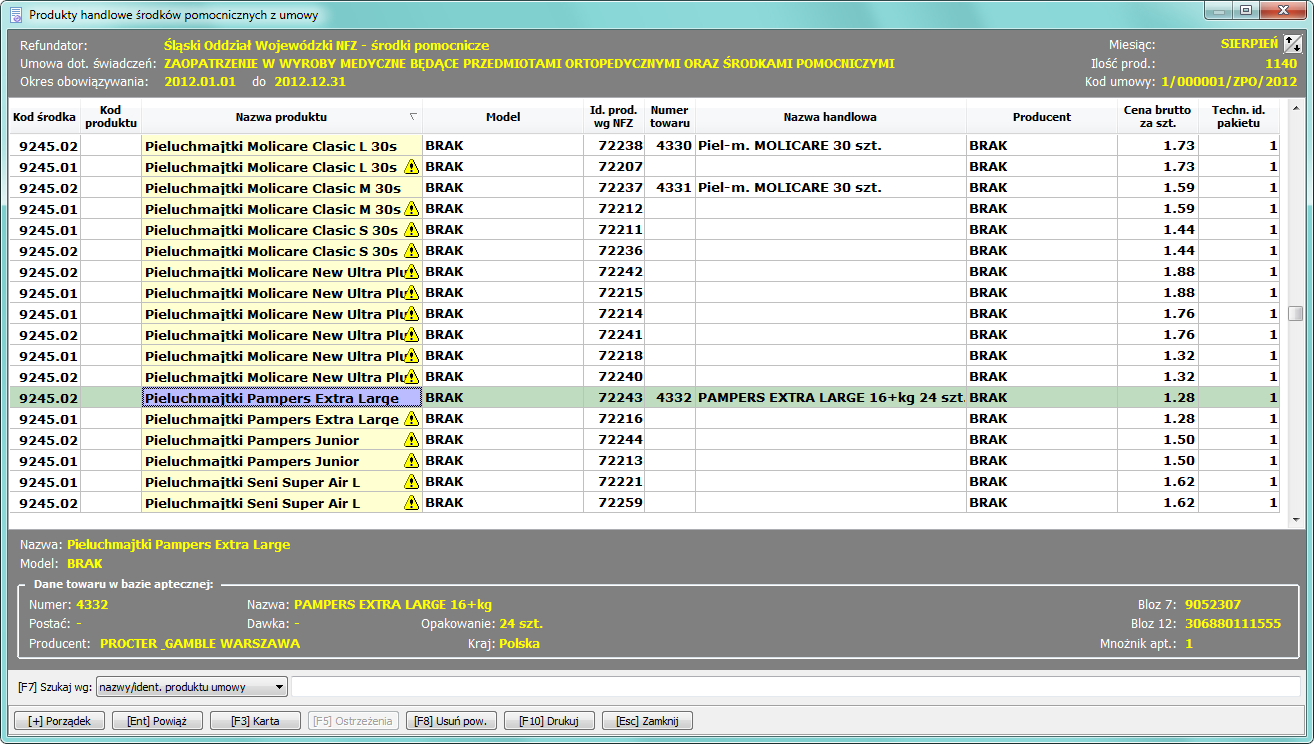Open product card with [F3] Karta

[x=255, y=721]
